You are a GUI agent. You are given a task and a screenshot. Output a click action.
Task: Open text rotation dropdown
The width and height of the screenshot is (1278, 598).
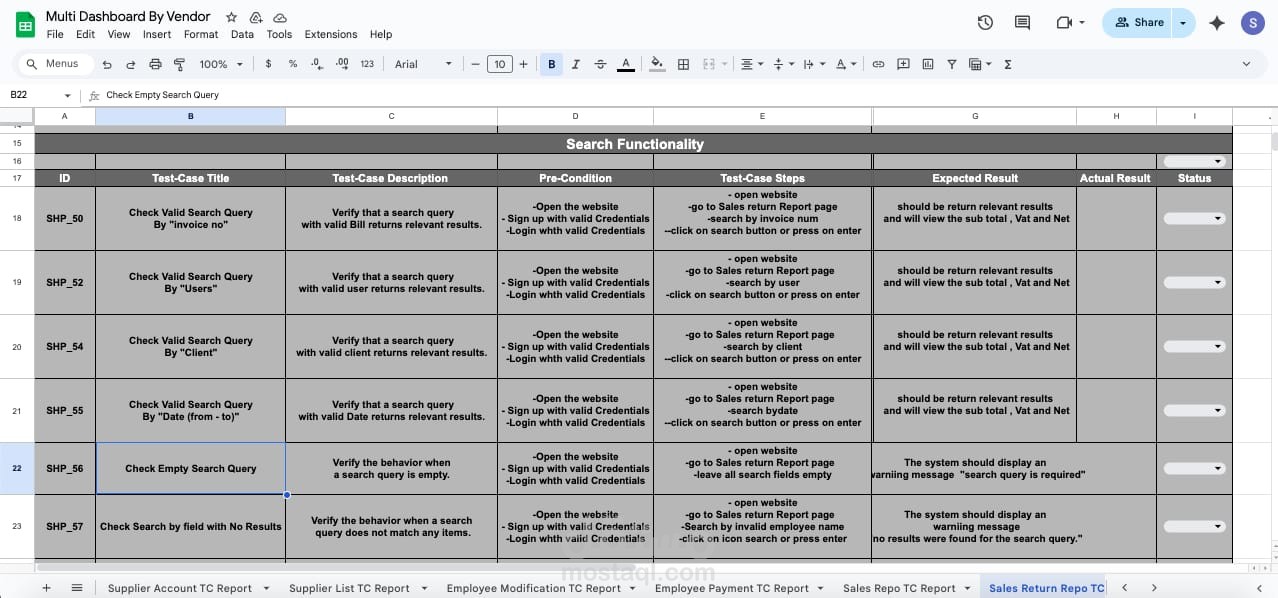point(846,64)
